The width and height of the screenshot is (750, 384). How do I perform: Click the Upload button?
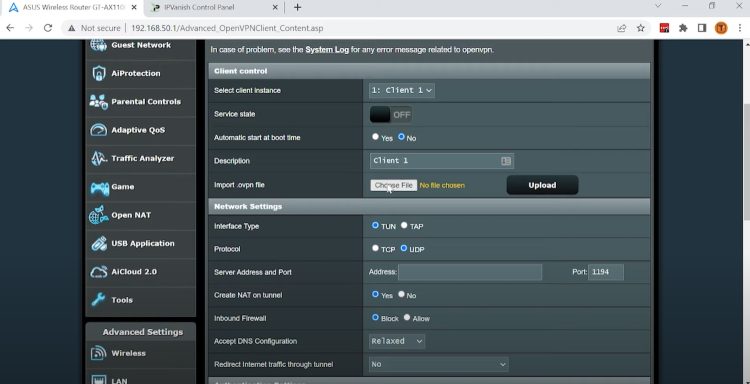point(542,185)
